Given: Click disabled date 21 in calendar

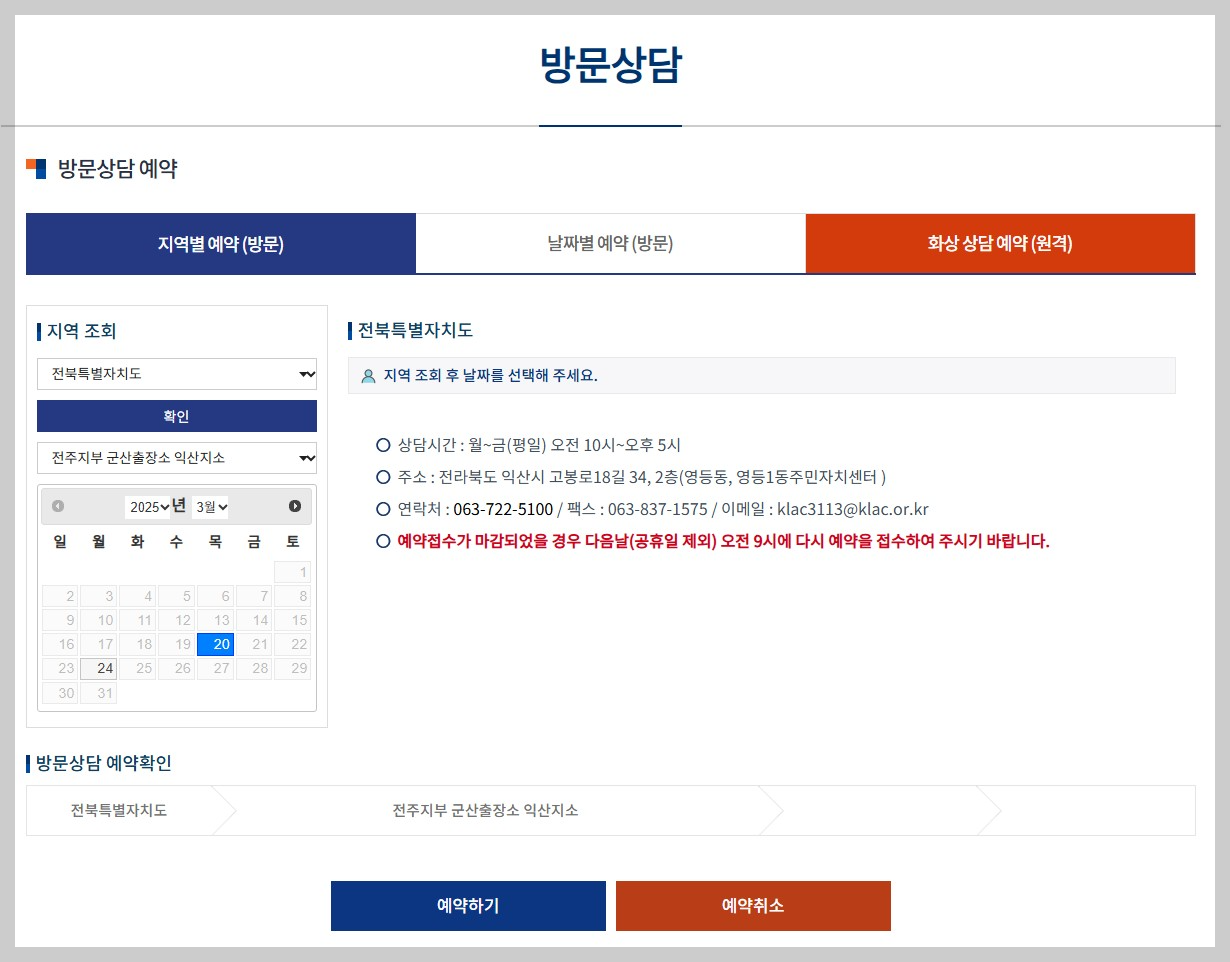Looking at the screenshot, I should pyautogui.click(x=254, y=644).
